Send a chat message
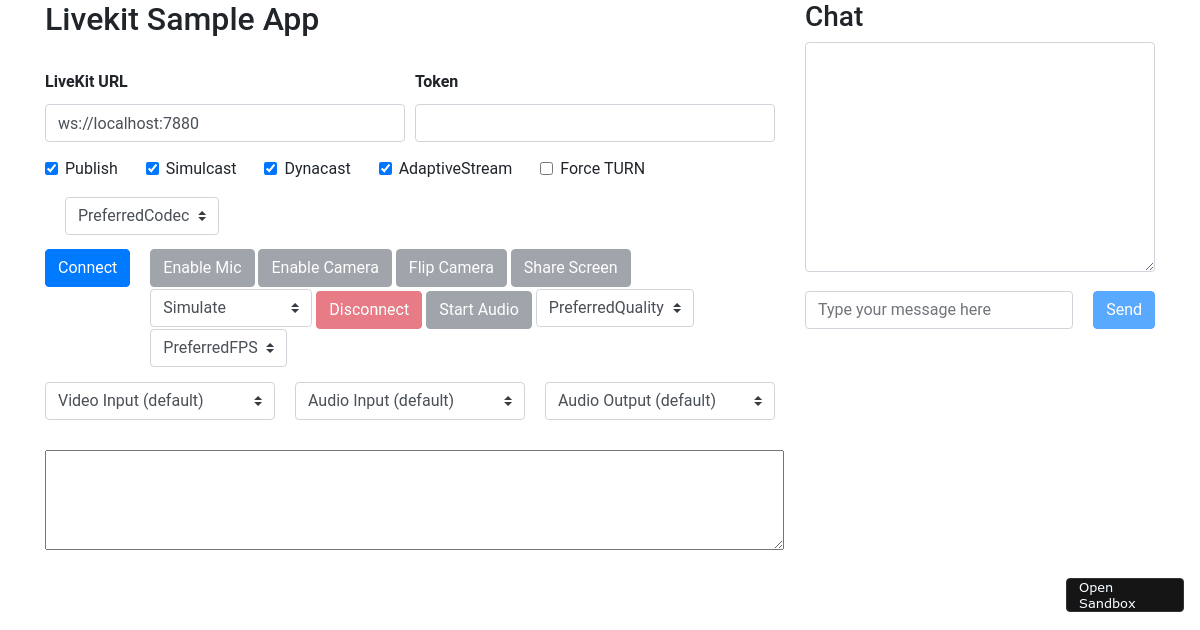This screenshot has height=630, width=1200. pyautogui.click(x=1123, y=309)
